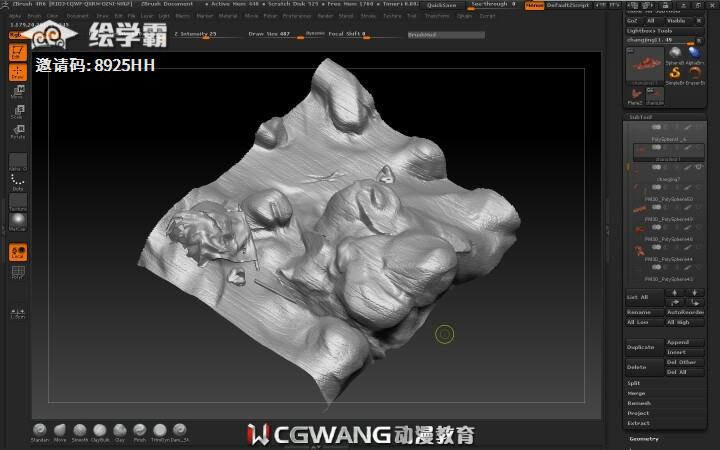Toggle the Local symmetry button
The width and height of the screenshot is (720, 450).
click(18, 252)
